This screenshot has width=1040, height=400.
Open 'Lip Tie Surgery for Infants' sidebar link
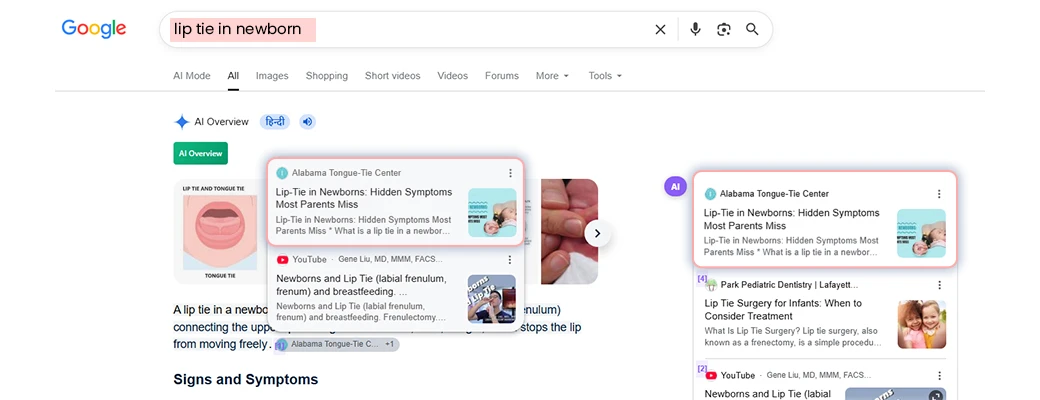tap(783, 310)
